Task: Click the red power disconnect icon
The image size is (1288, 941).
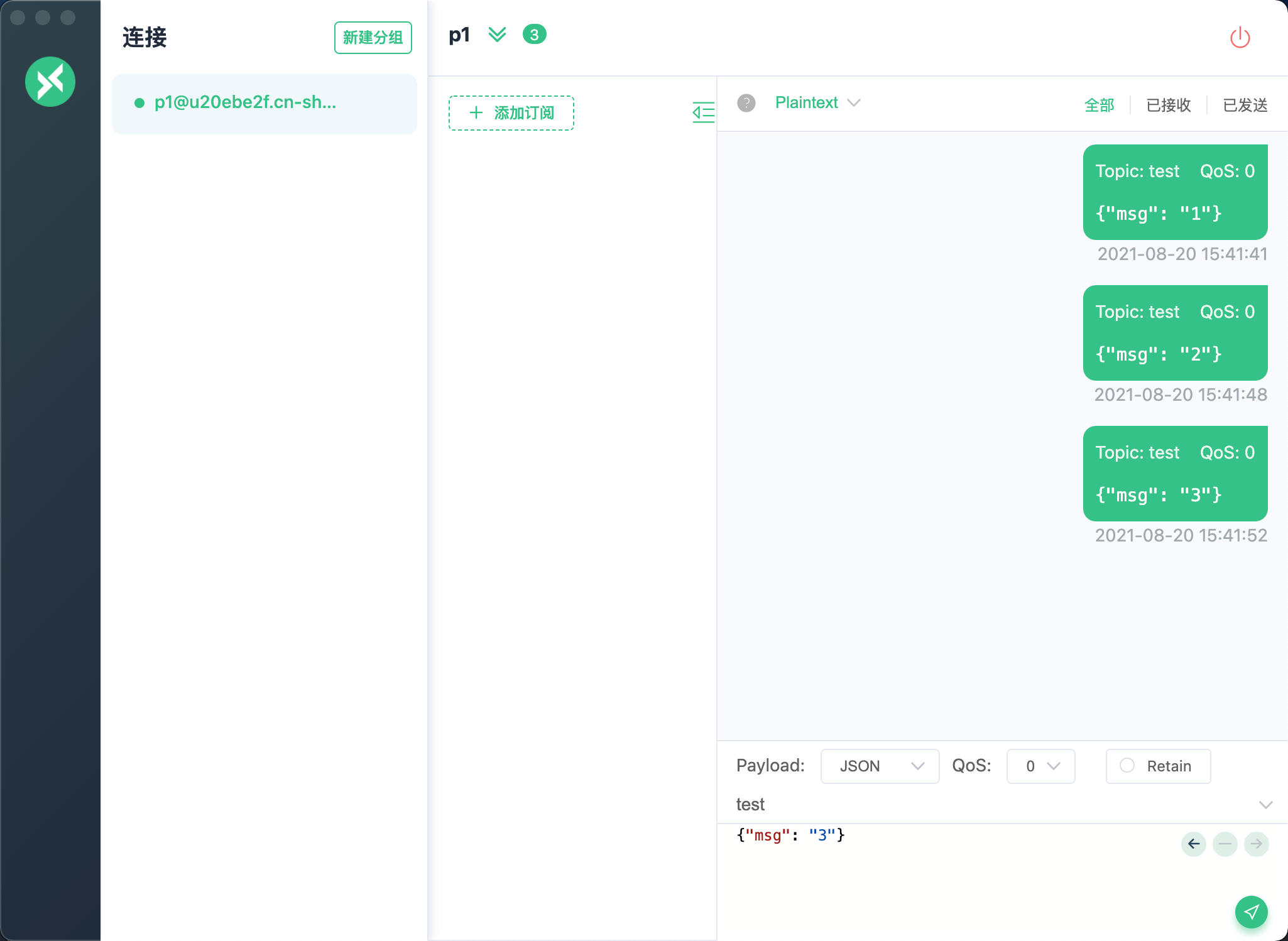Action: click(x=1240, y=38)
